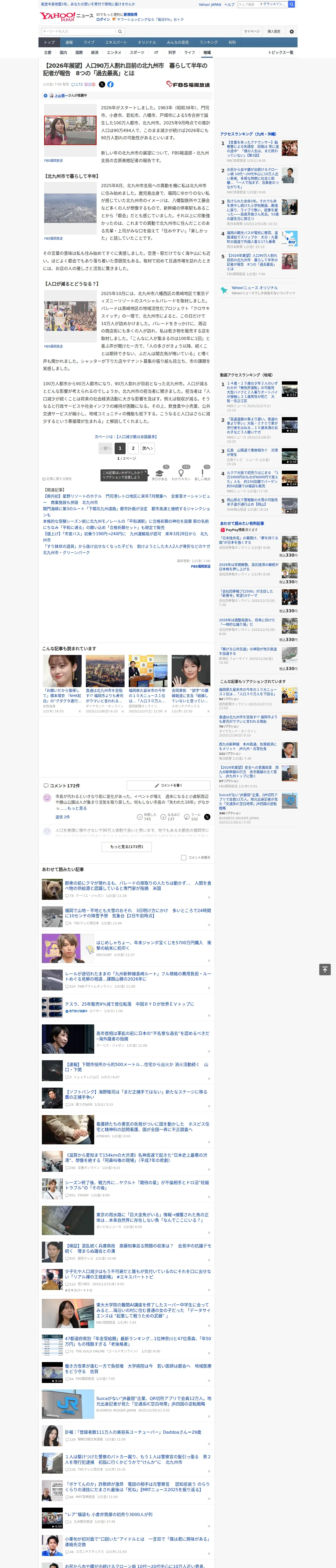Open マイページ link

(251, 31)
